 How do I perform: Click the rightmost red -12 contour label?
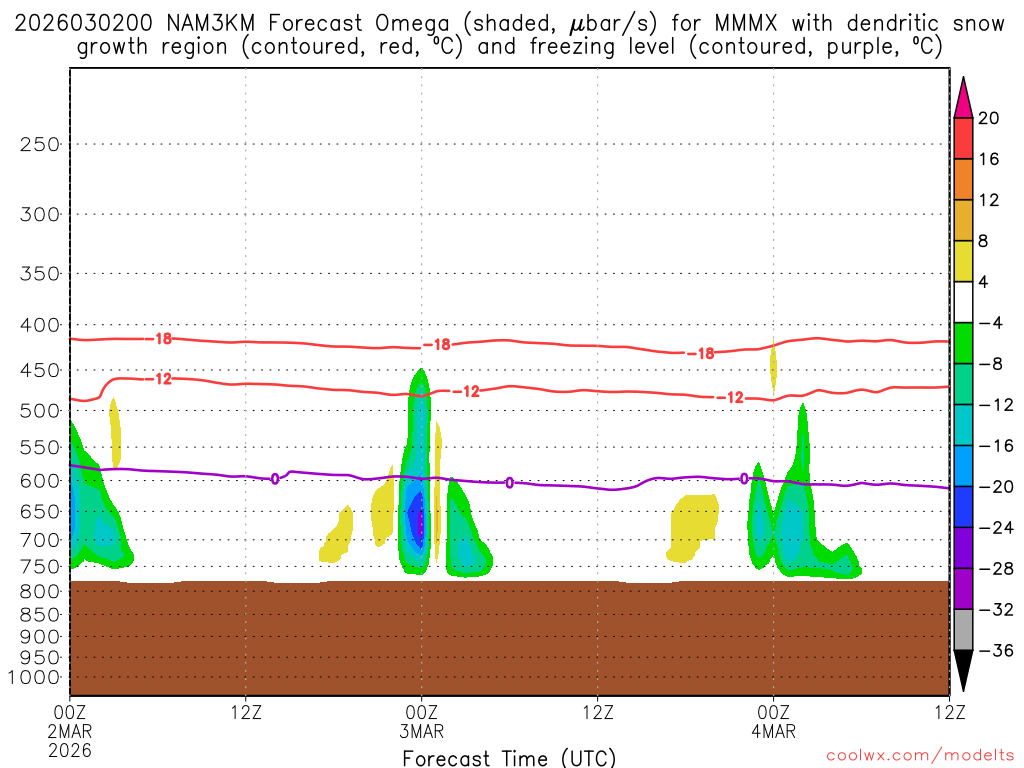tap(731, 397)
